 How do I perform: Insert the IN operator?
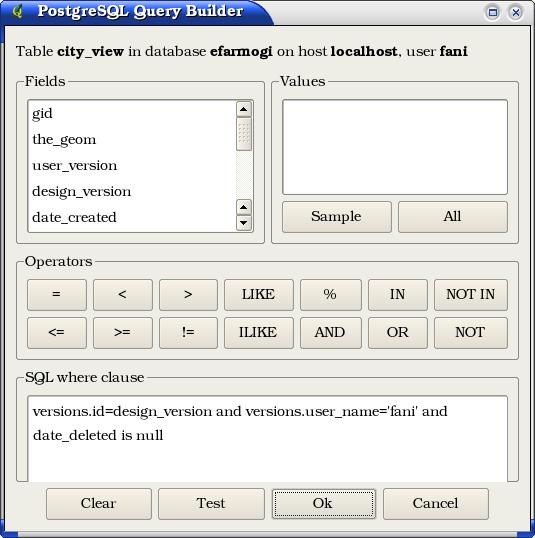coord(398,295)
